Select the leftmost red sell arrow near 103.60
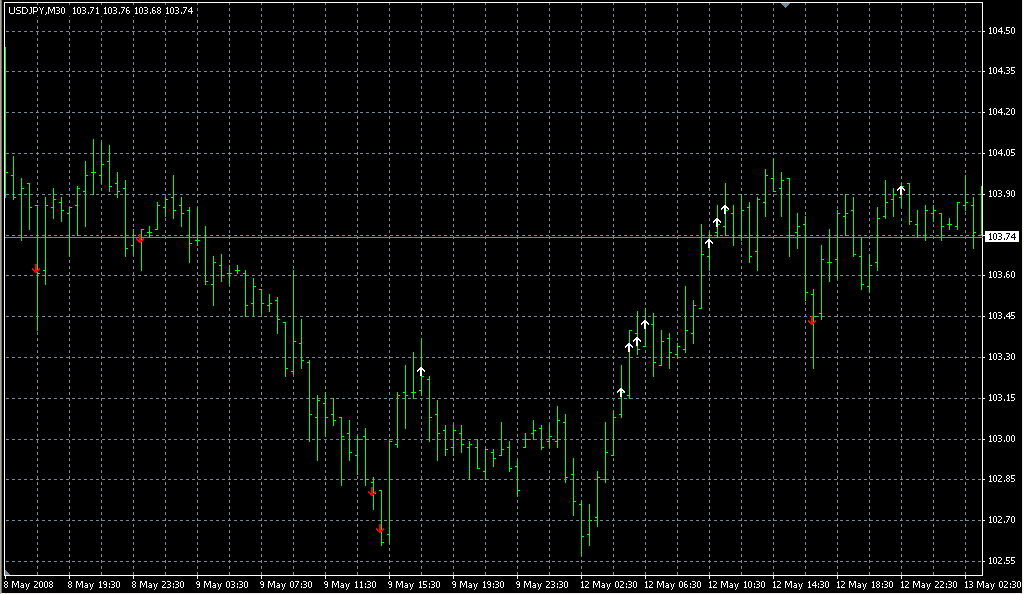Image resolution: width=1024 pixels, height=594 pixels. [37, 269]
